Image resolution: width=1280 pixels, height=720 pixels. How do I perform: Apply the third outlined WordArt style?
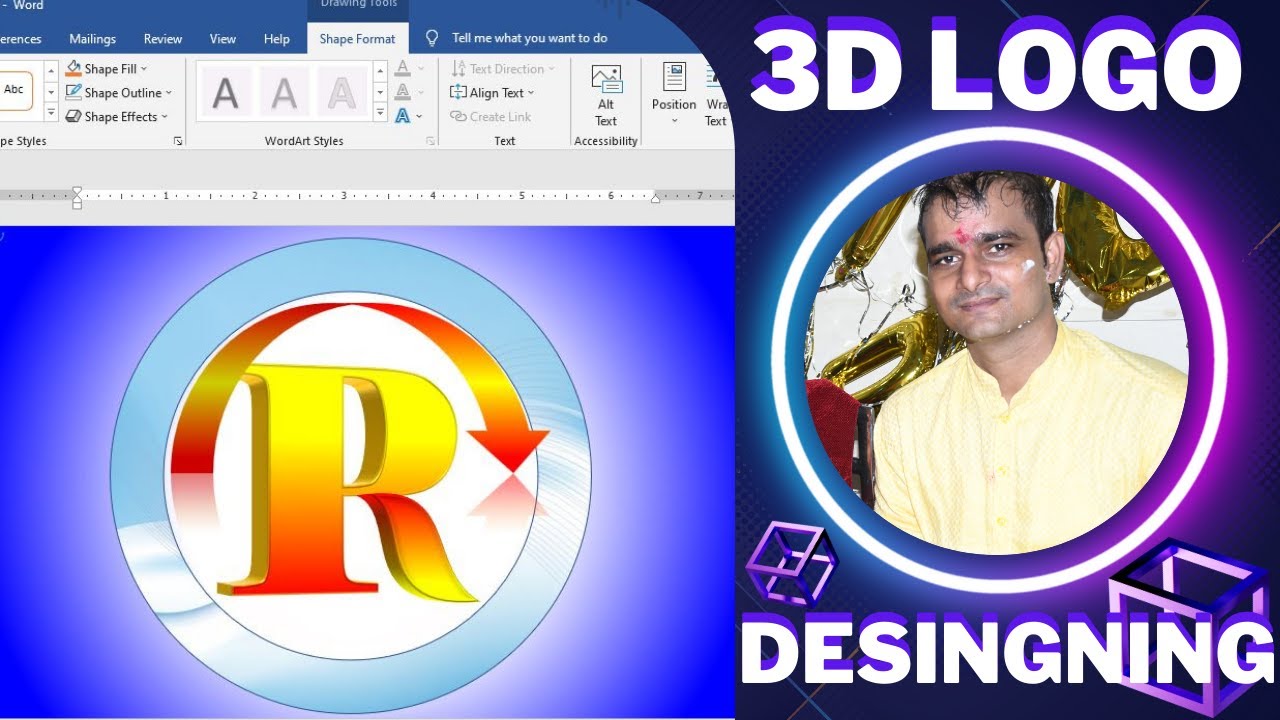tap(342, 93)
